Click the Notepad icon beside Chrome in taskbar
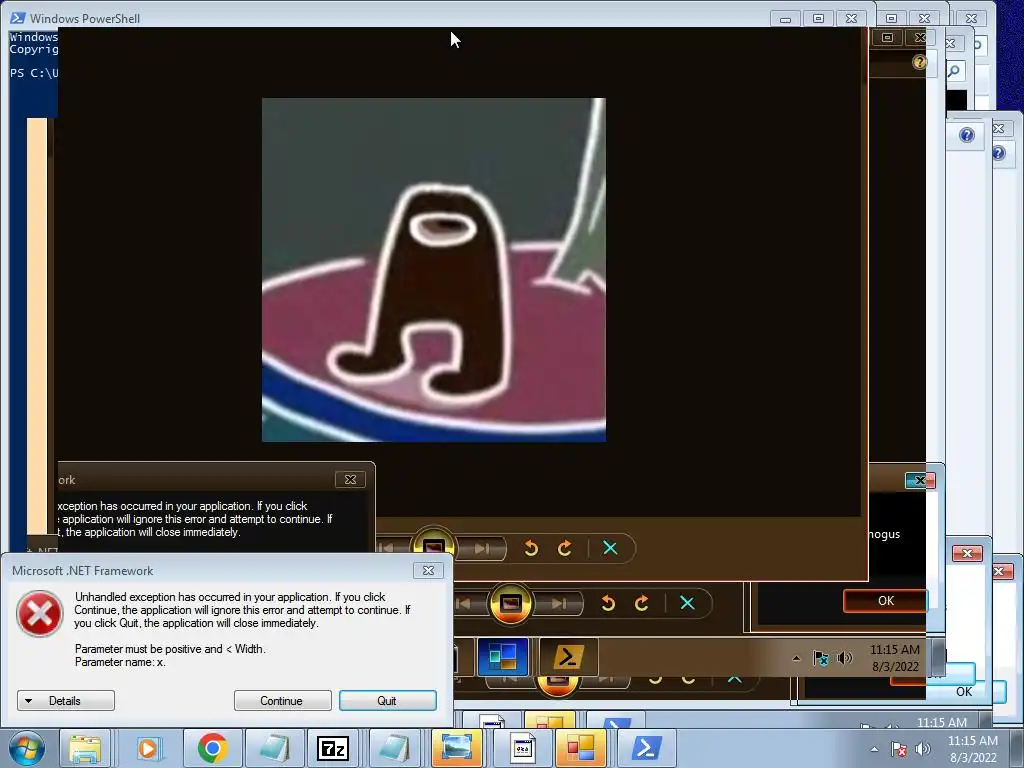 [273, 748]
